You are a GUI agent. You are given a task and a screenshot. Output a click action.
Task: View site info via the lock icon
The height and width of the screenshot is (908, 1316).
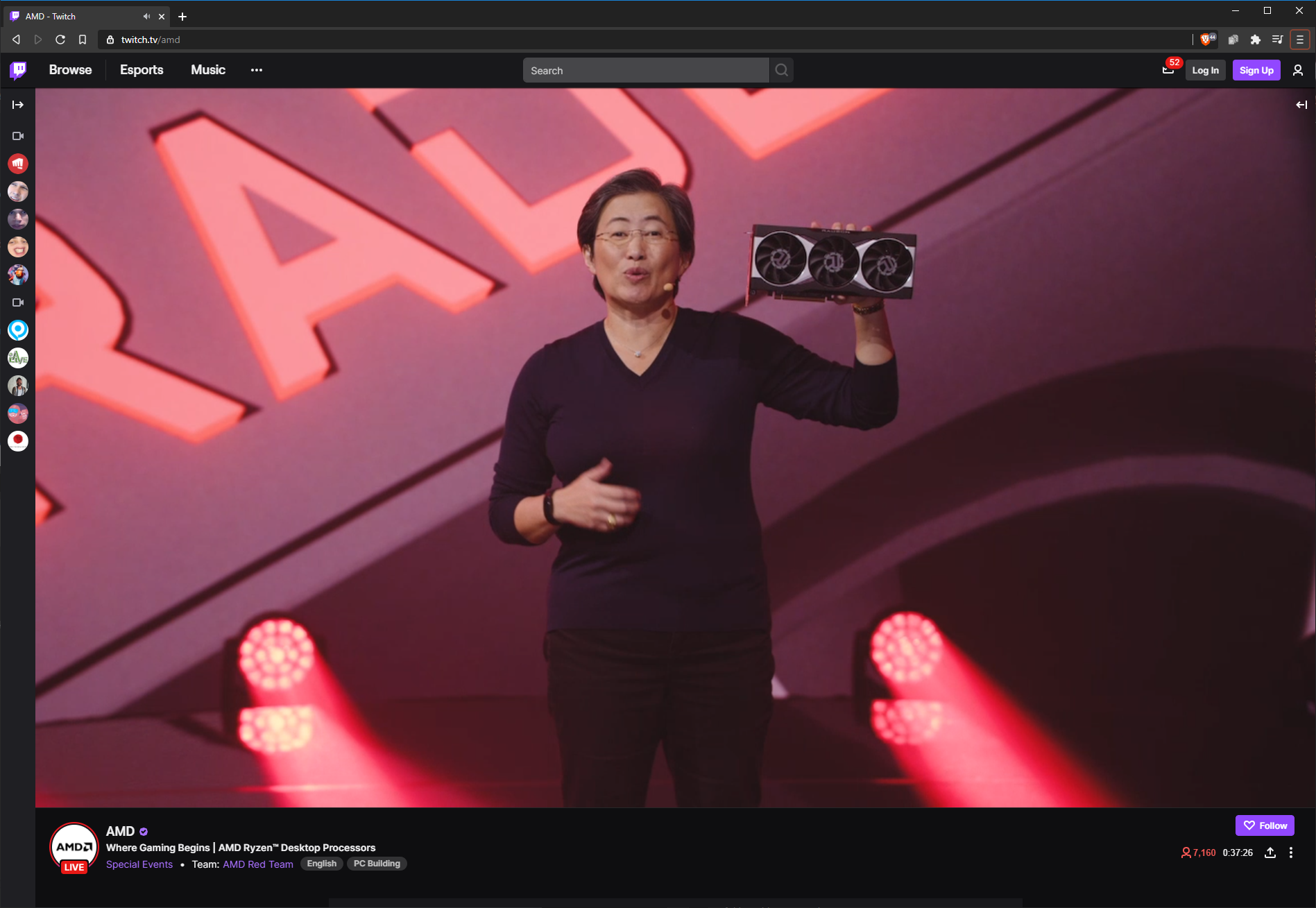click(110, 40)
